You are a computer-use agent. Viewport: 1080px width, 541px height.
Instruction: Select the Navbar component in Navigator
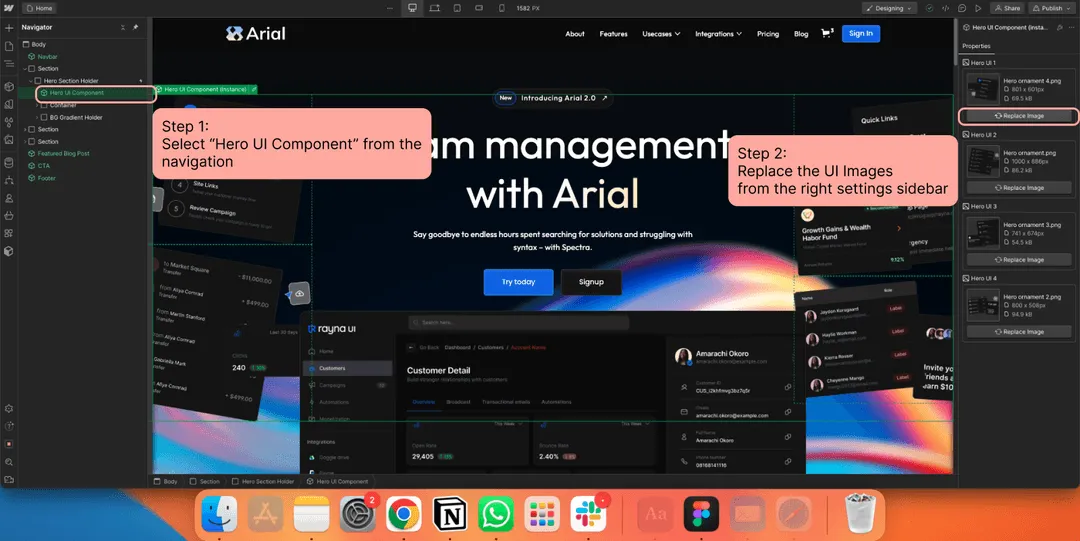point(47,57)
